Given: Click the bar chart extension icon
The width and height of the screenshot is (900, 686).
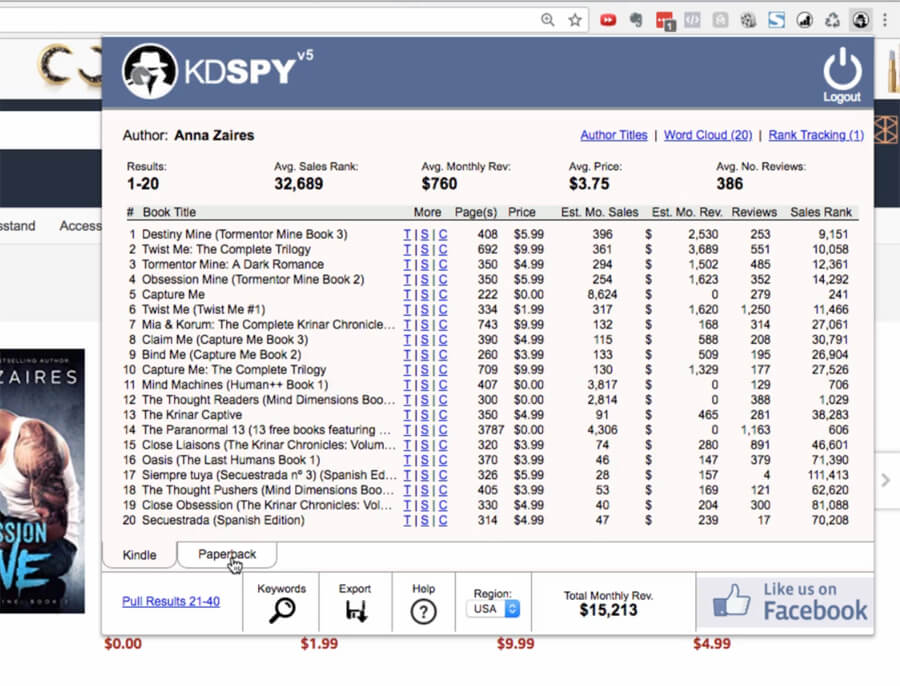Looking at the screenshot, I should [805, 20].
